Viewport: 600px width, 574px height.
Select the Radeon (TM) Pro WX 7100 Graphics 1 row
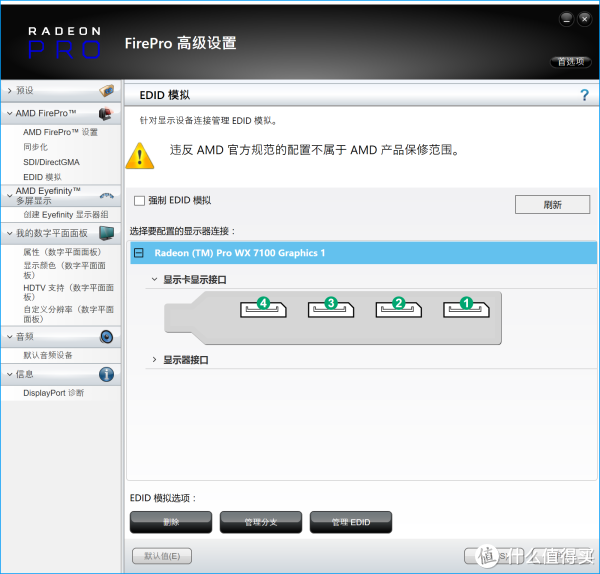click(364, 253)
